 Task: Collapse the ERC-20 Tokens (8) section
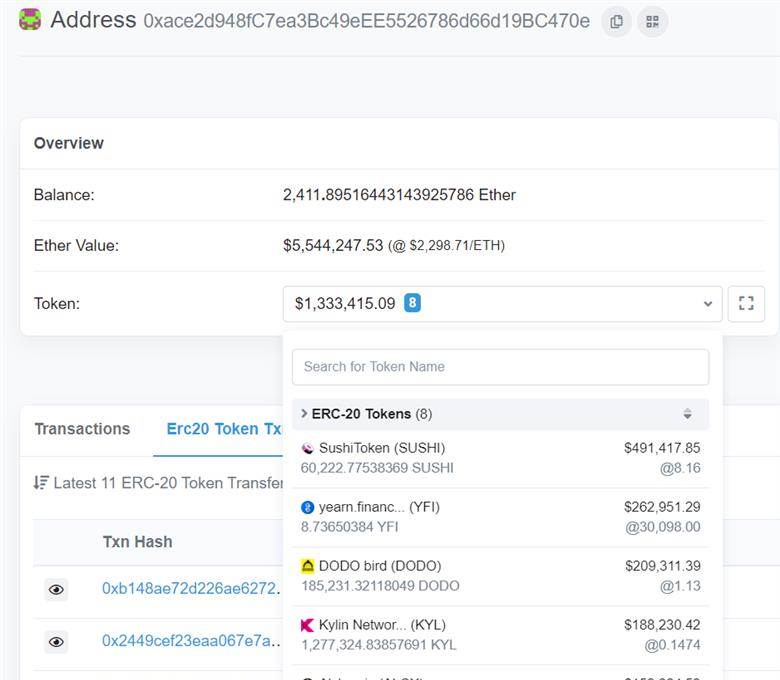pyautogui.click(x=304, y=413)
